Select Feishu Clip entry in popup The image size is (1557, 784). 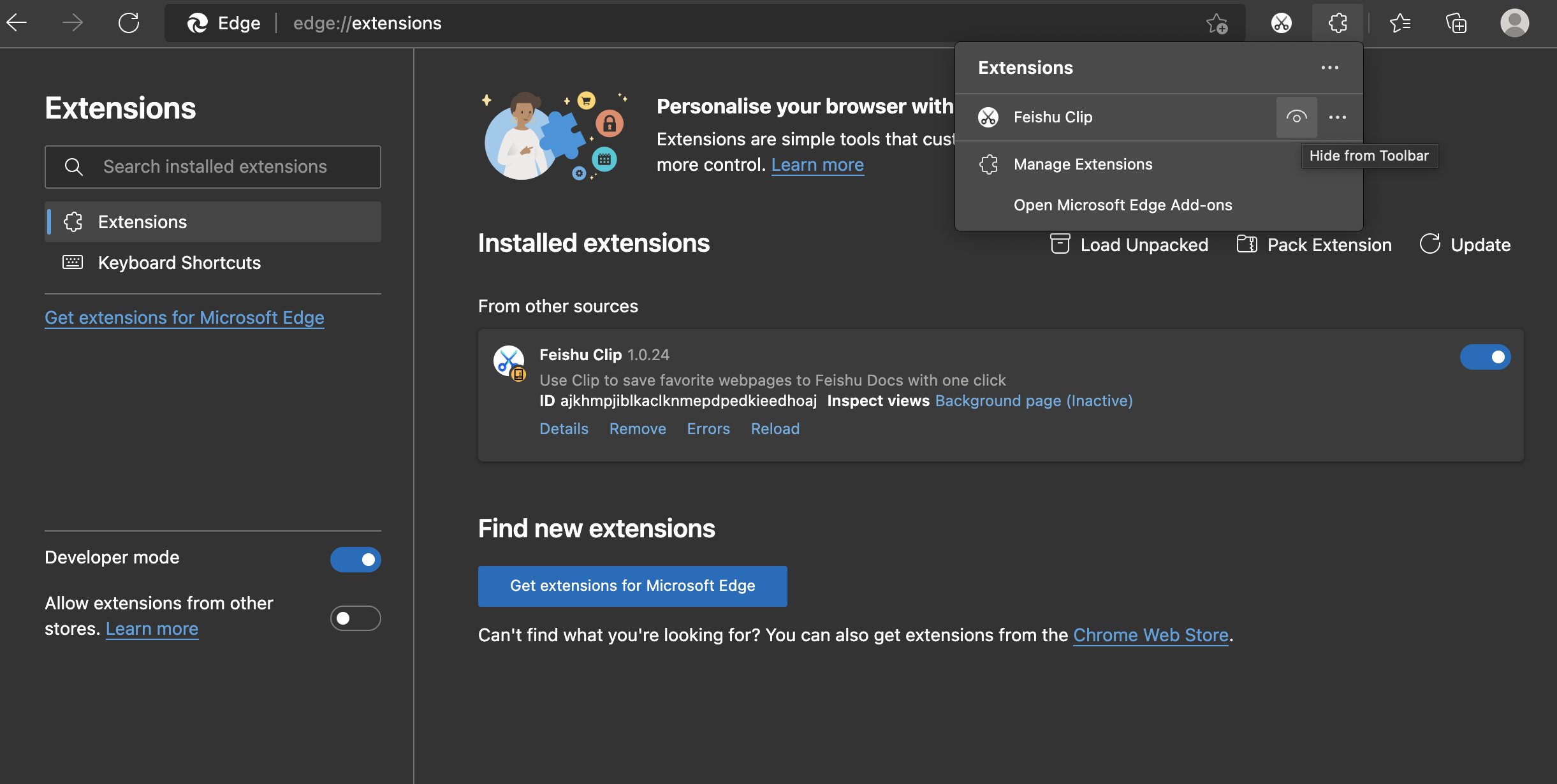[x=1116, y=117]
